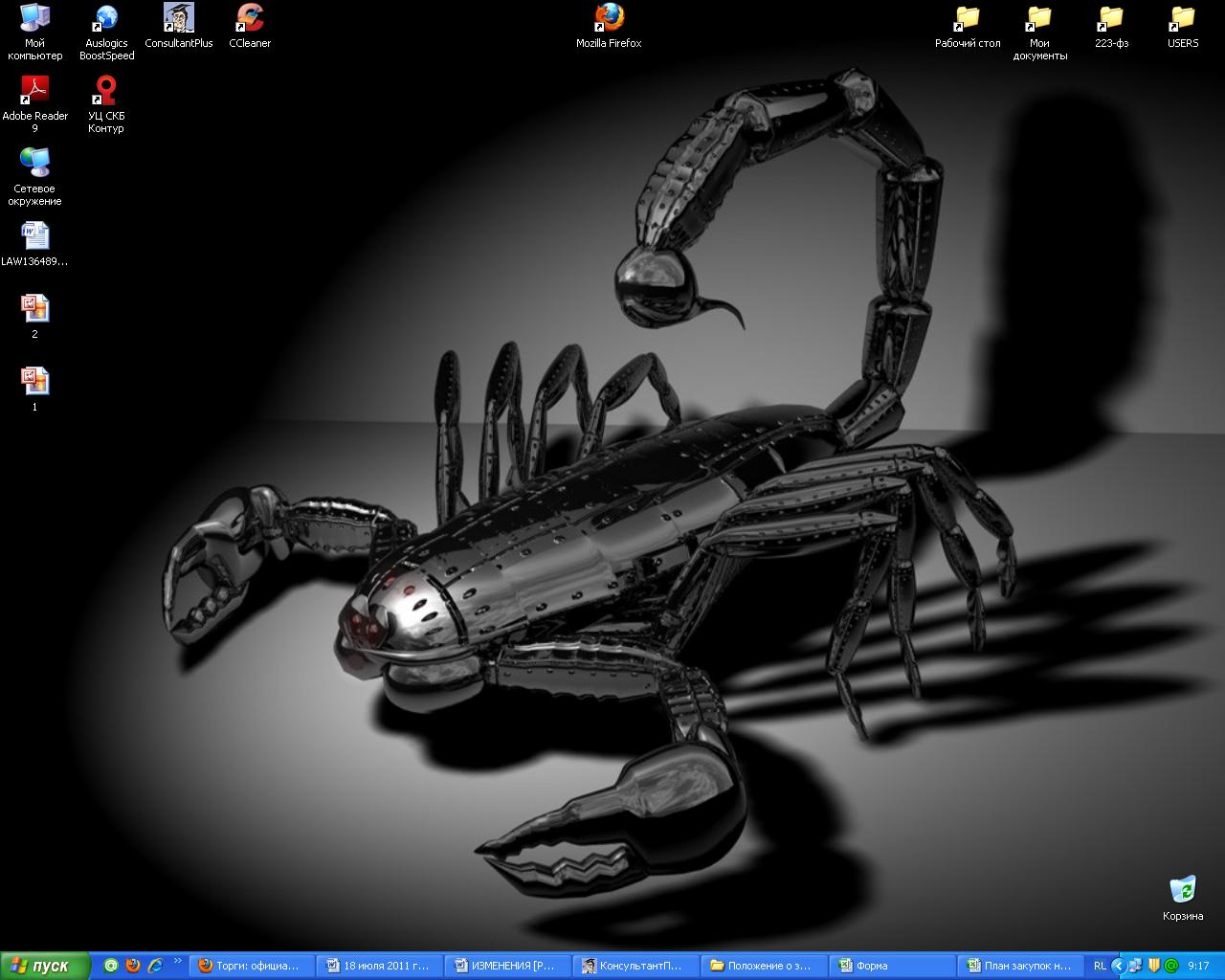
Task: Switch to План закупок Excel taskbar window
Action: tap(1020, 966)
